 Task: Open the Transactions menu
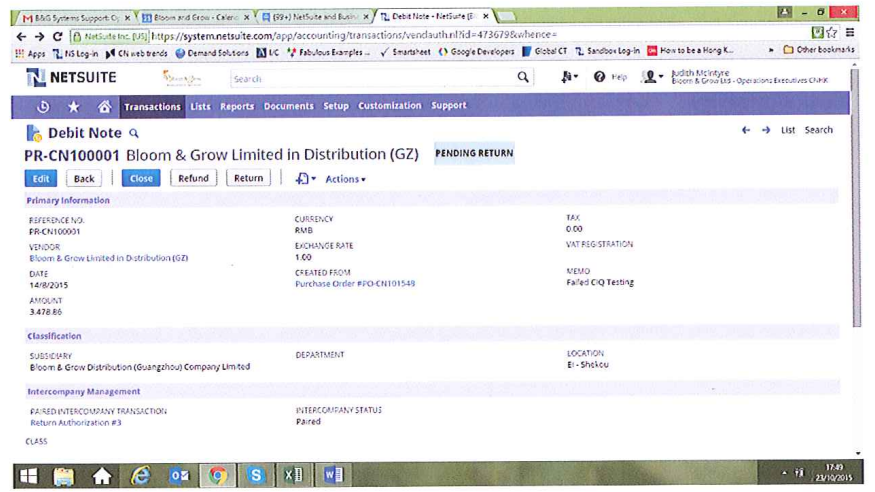pos(152,107)
